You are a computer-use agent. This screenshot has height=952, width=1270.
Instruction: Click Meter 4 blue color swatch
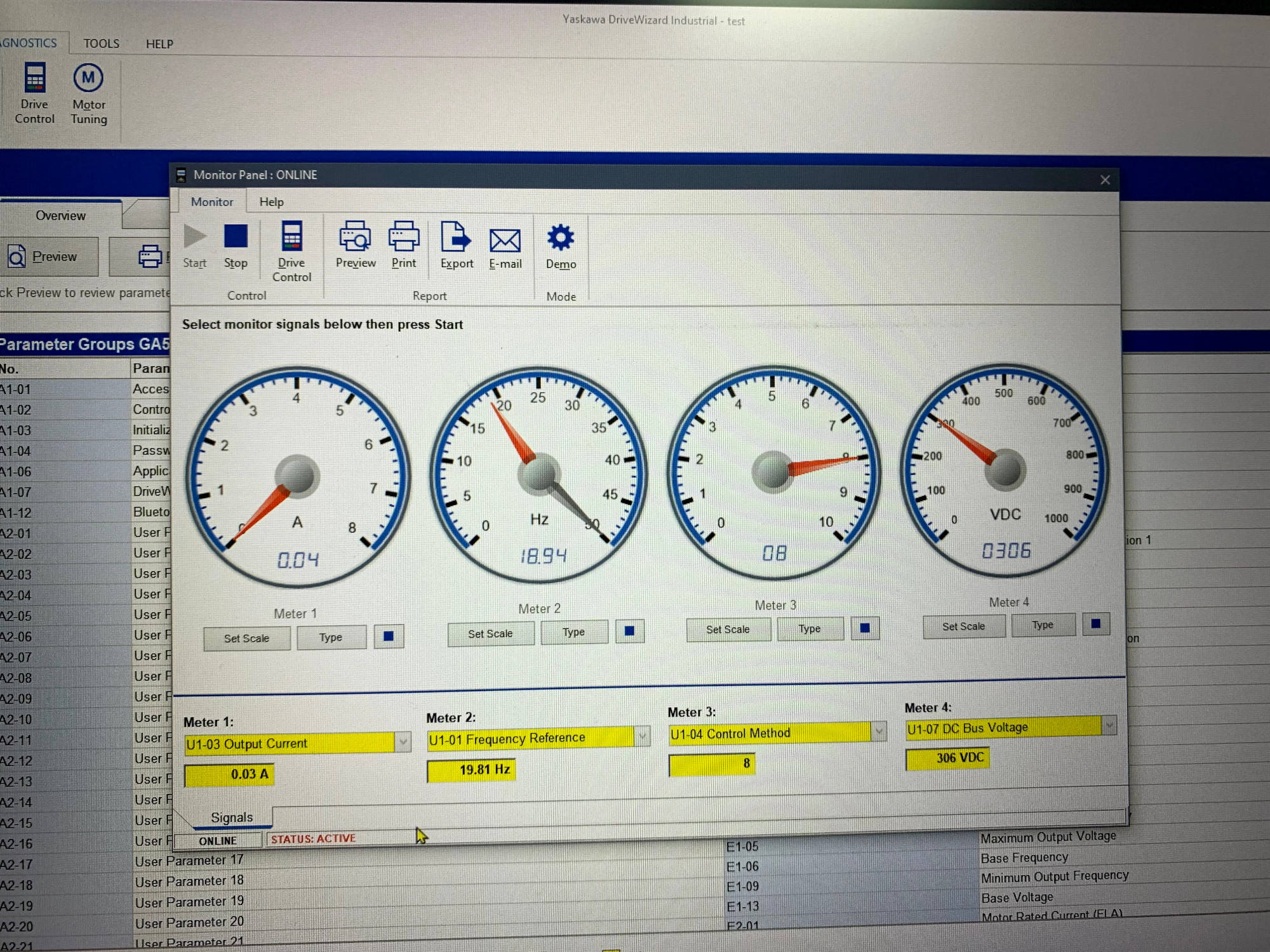(1096, 624)
